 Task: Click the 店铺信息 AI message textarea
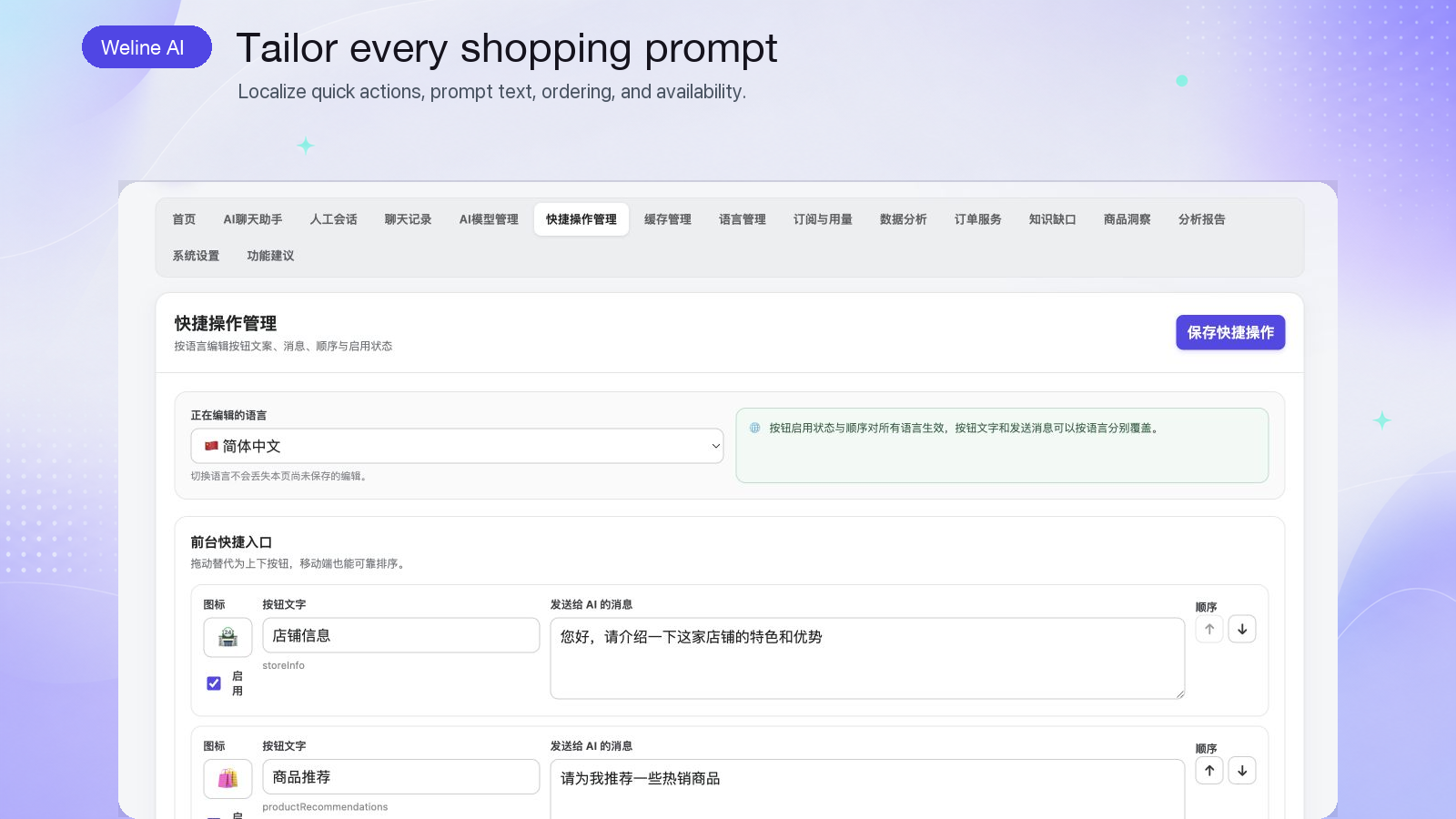867,659
